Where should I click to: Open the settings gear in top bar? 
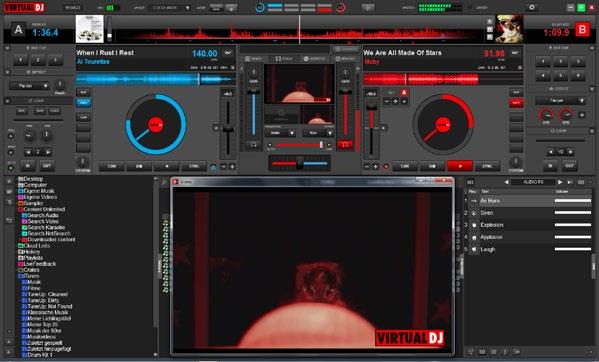[x=532, y=7]
